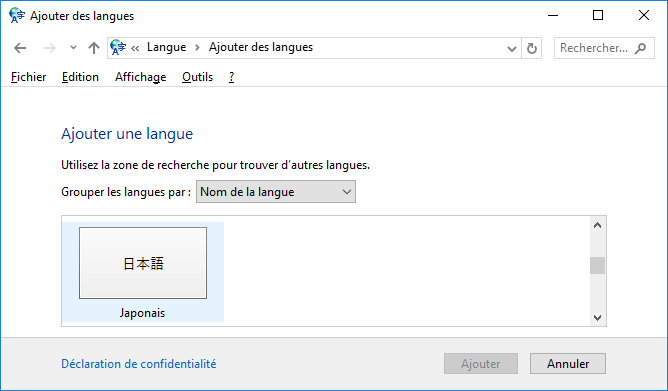Select the Japonais language tile
The height and width of the screenshot is (391, 668).
[143, 272]
